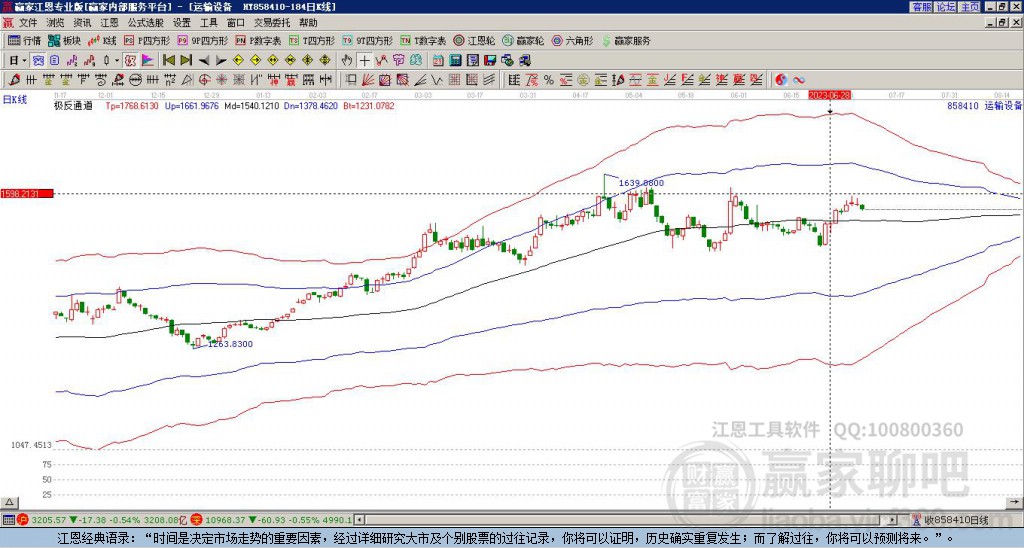This screenshot has height=548, width=1024.
Task: Expand candlestick style dropdown arrow
Action: pos(117,61)
